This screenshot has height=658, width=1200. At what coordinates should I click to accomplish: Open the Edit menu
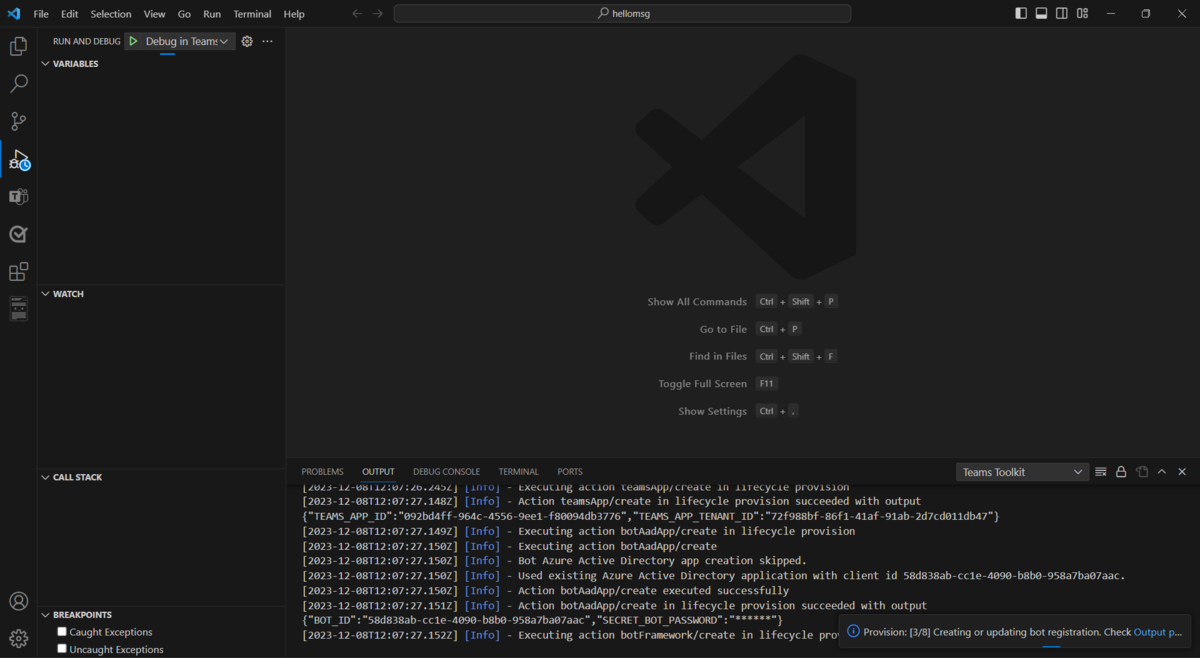click(x=69, y=14)
